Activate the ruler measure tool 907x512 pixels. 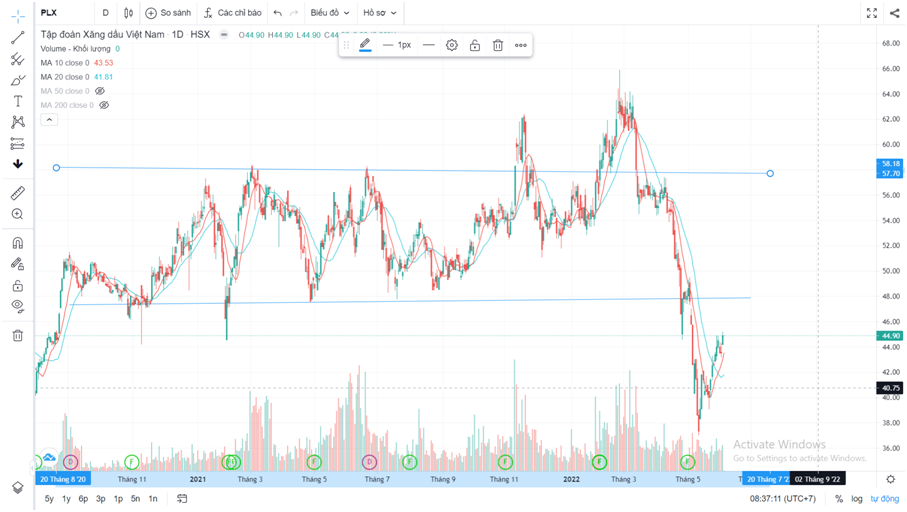click(17, 193)
